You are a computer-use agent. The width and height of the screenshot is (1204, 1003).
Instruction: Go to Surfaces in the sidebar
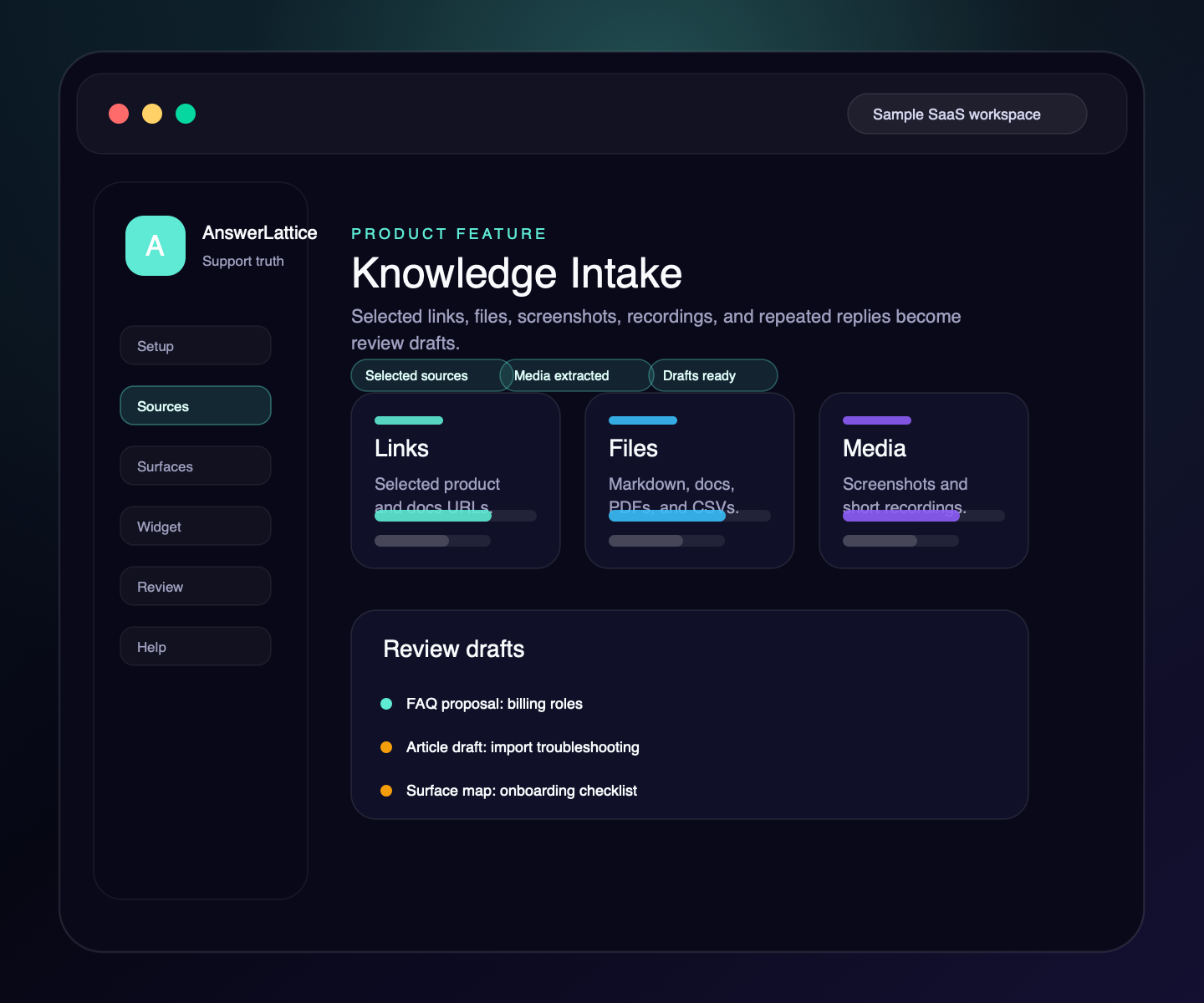(x=196, y=466)
